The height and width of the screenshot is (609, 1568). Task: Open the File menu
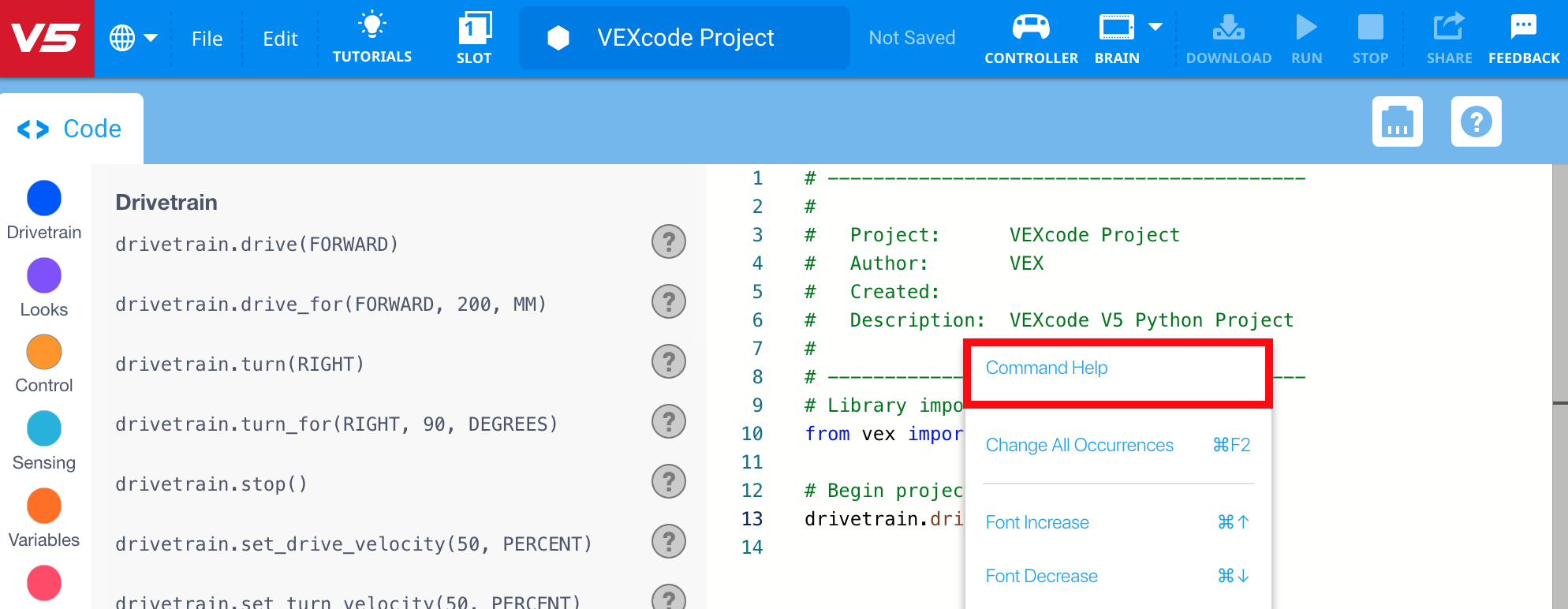coord(207,39)
